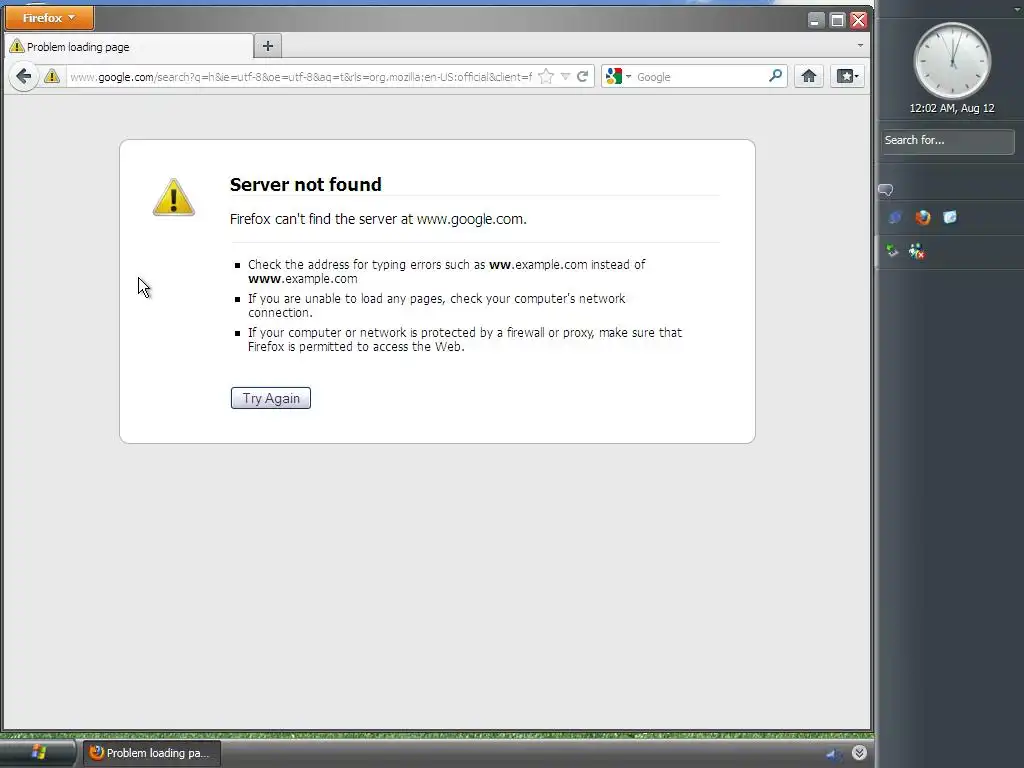1024x768 pixels.
Task: Click the Server not found heading
Action: pos(306,184)
